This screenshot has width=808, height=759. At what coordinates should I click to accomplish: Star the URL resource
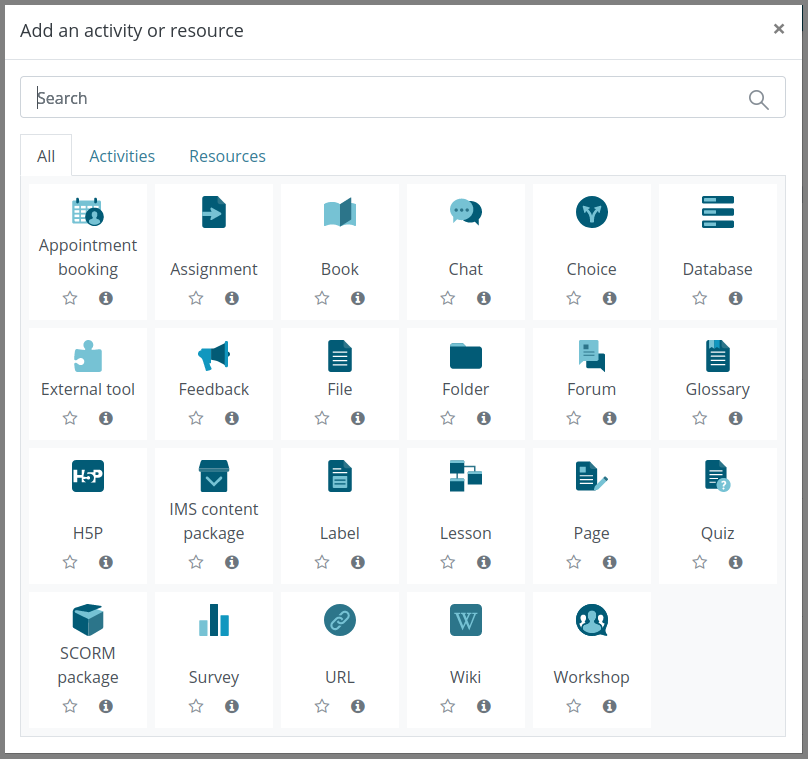pos(322,706)
